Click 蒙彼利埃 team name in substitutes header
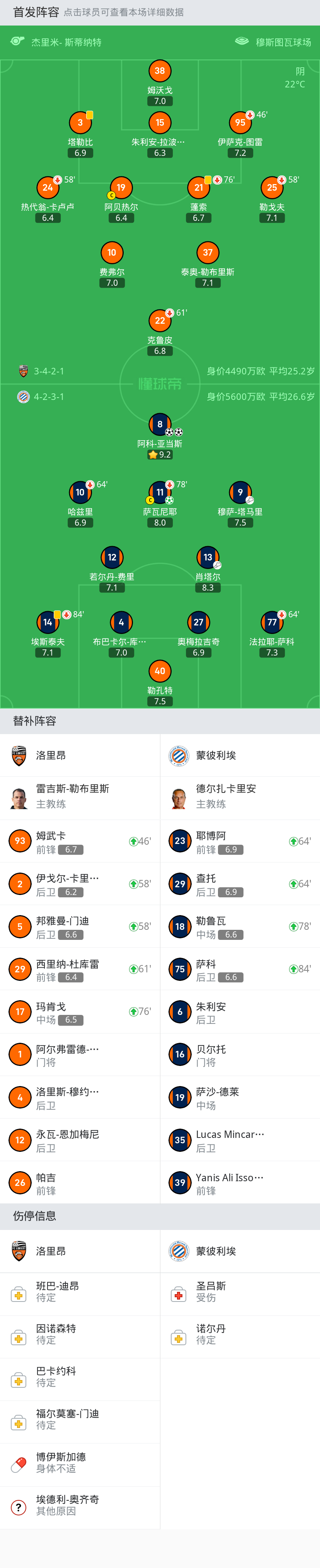Image resolution: width=320 pixels, height=1568 pixels. pos(215,755)
